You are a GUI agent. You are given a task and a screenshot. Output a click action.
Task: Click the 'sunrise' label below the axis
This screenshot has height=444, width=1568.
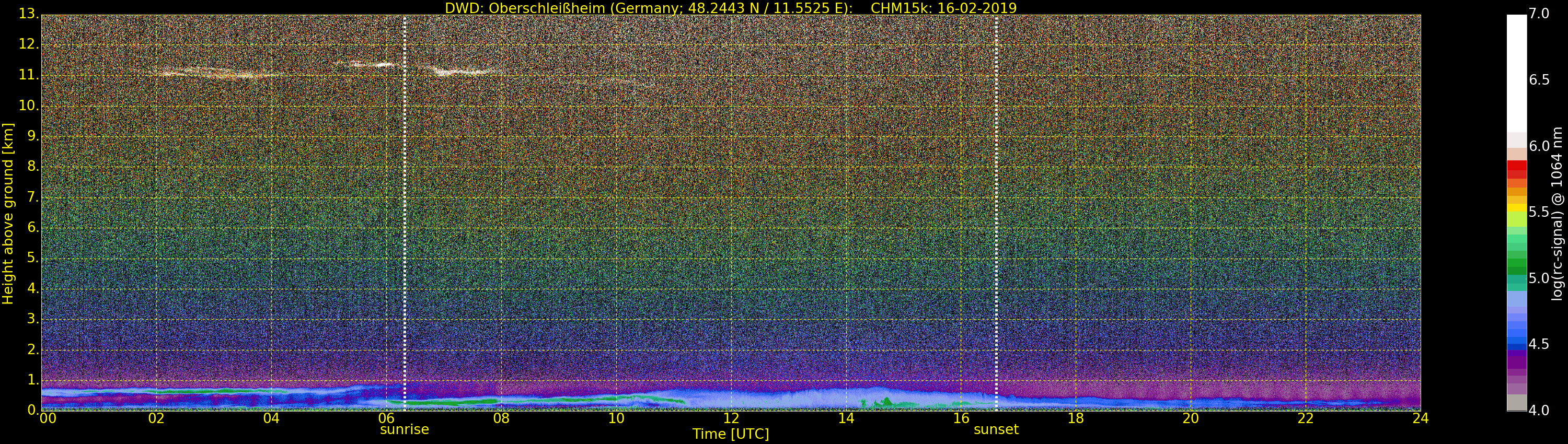tap(404, 429)
